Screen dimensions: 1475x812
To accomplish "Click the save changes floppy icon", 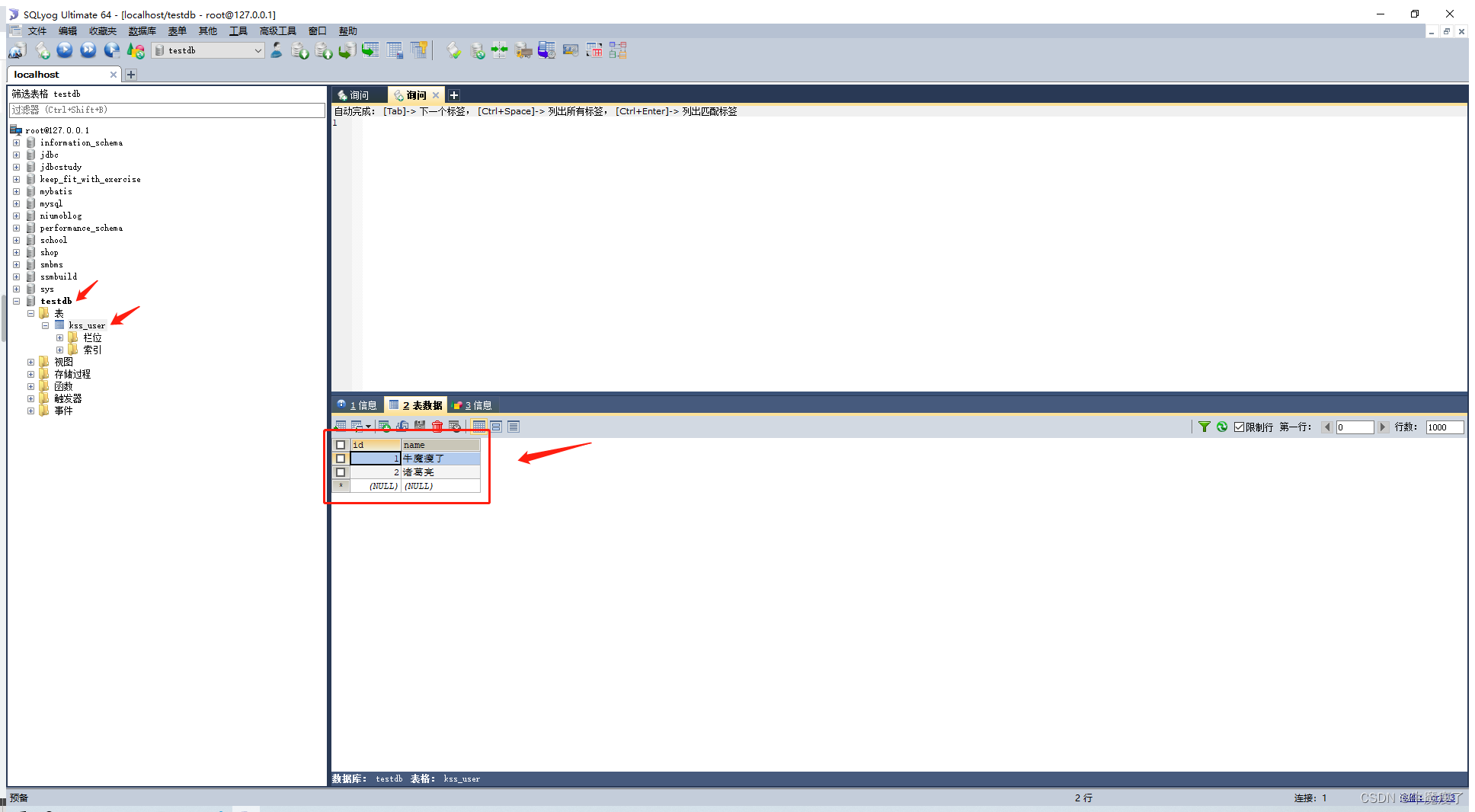I will coord(420,427).
